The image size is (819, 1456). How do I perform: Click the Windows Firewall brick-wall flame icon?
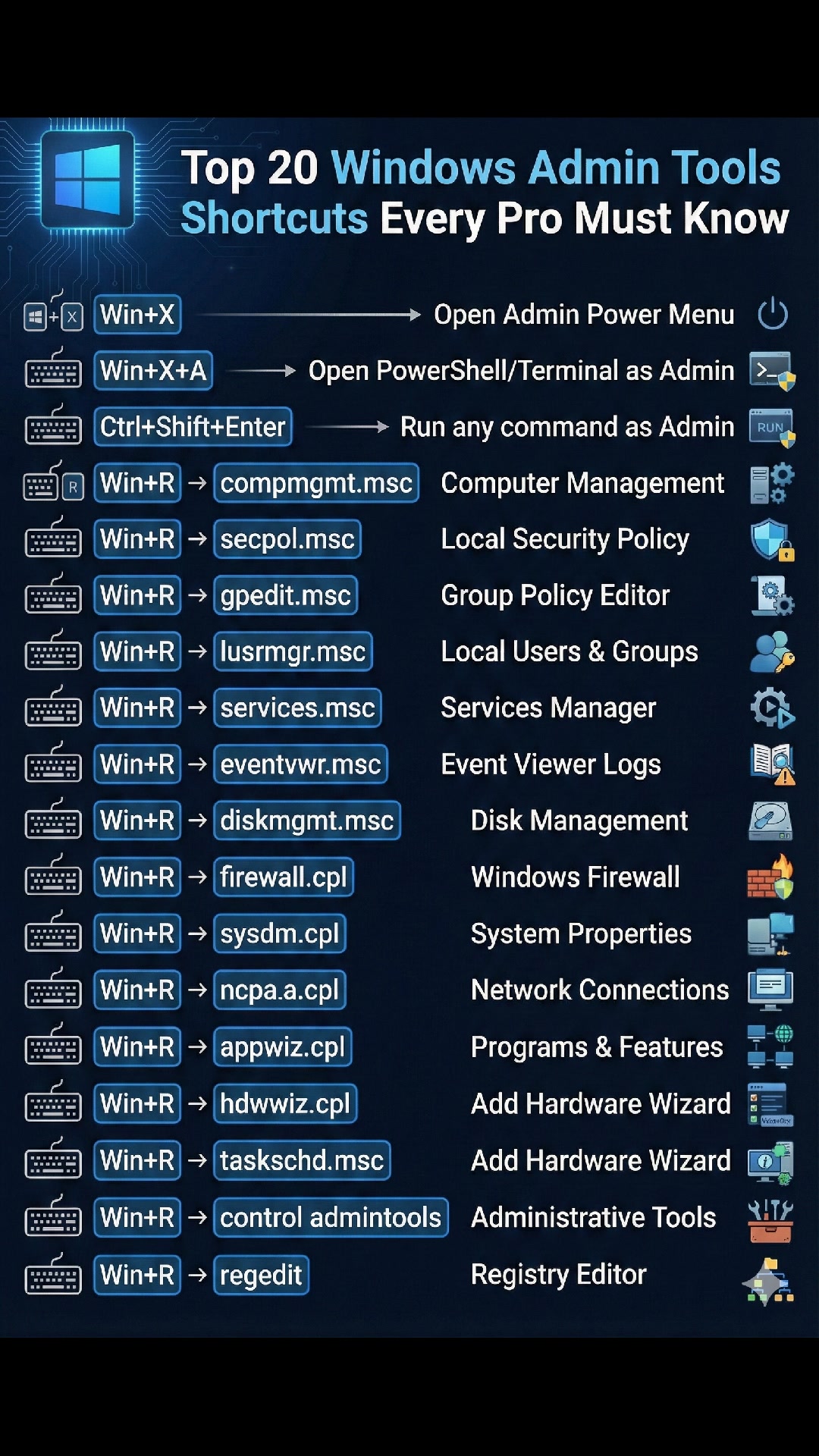tap(770, 877)
